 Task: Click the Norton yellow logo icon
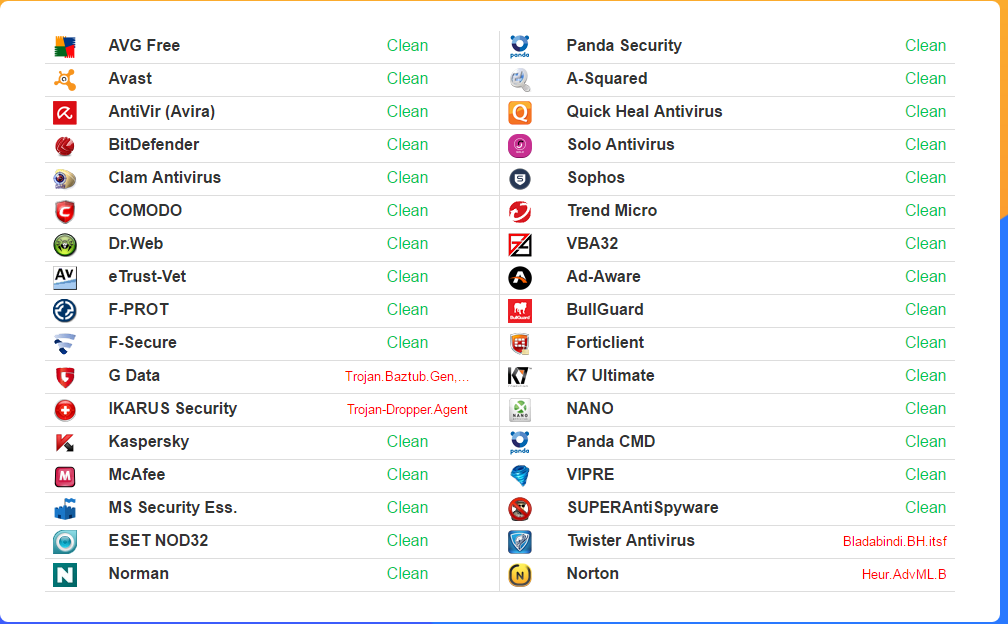520,575
